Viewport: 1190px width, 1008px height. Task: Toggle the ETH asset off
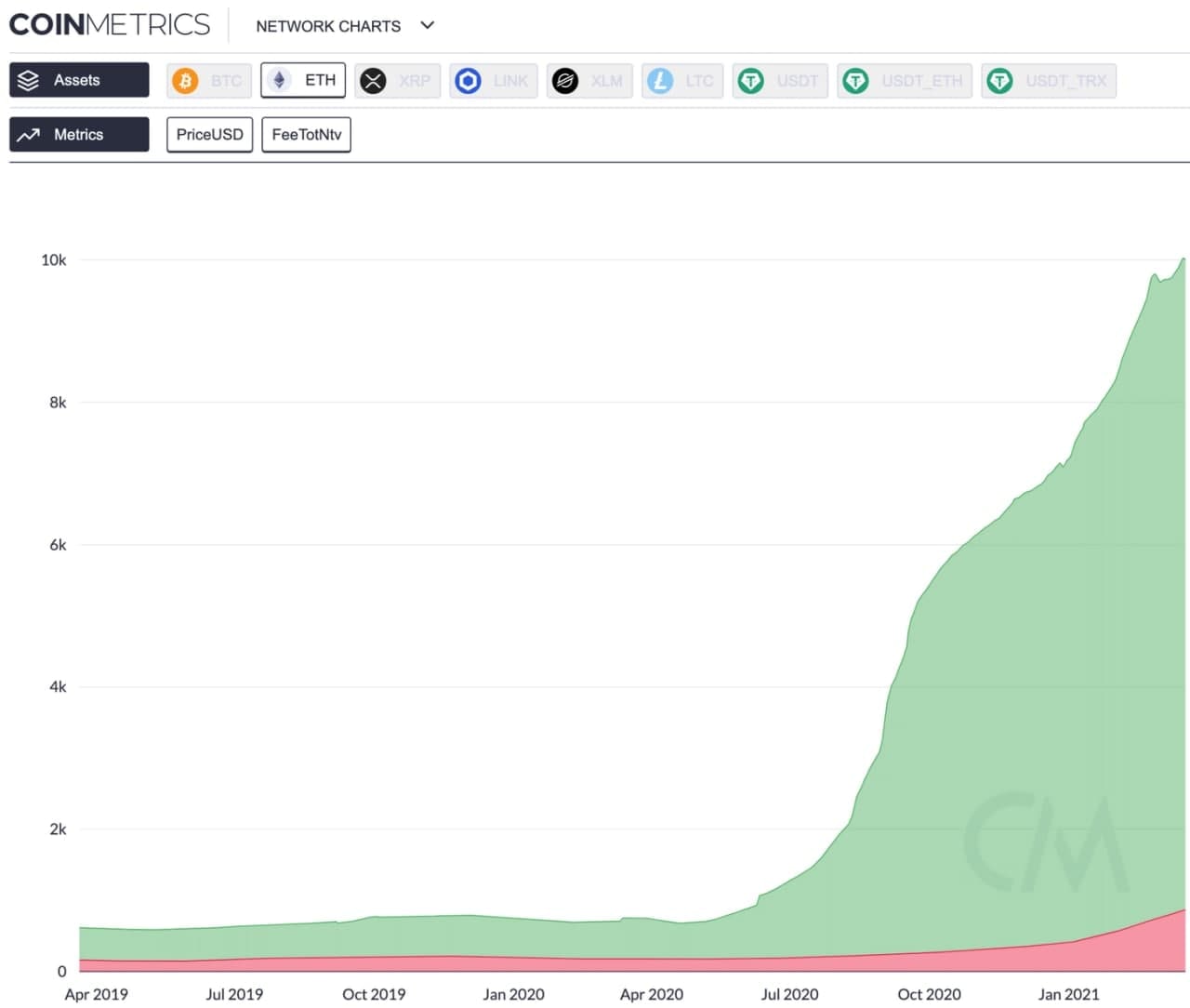point(303,80)
